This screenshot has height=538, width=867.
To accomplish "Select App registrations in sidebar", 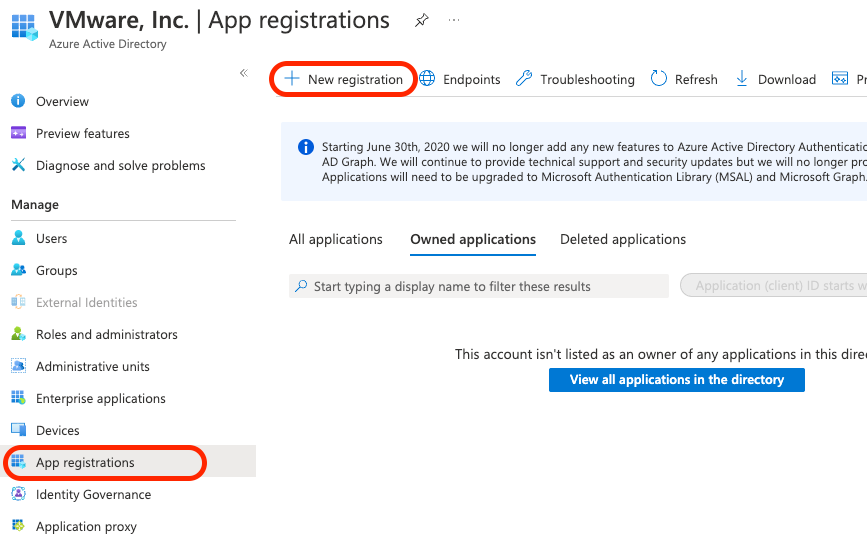I will 85,462.
